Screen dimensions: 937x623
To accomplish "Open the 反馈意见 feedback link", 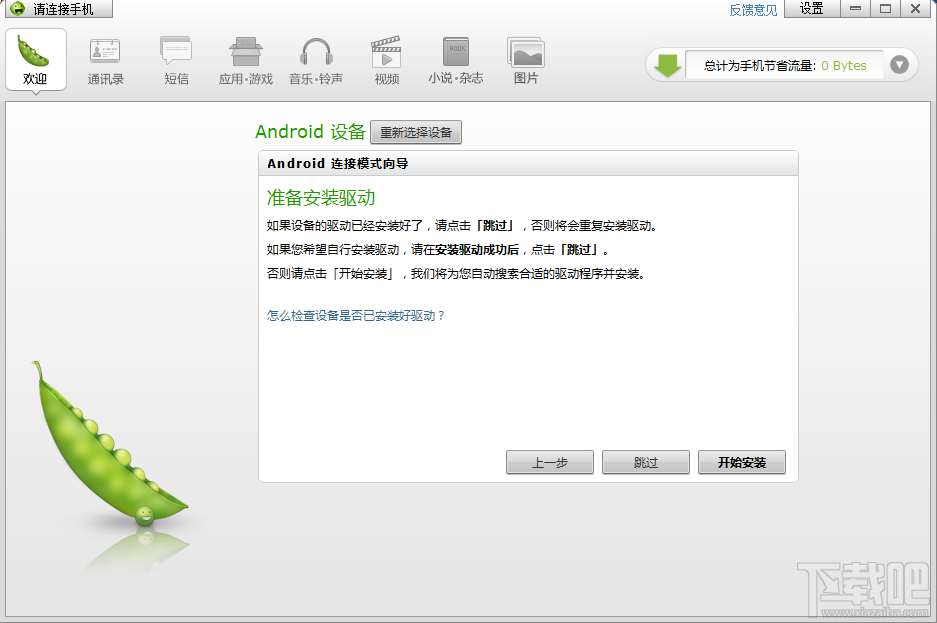I will [x=753, y=10].
